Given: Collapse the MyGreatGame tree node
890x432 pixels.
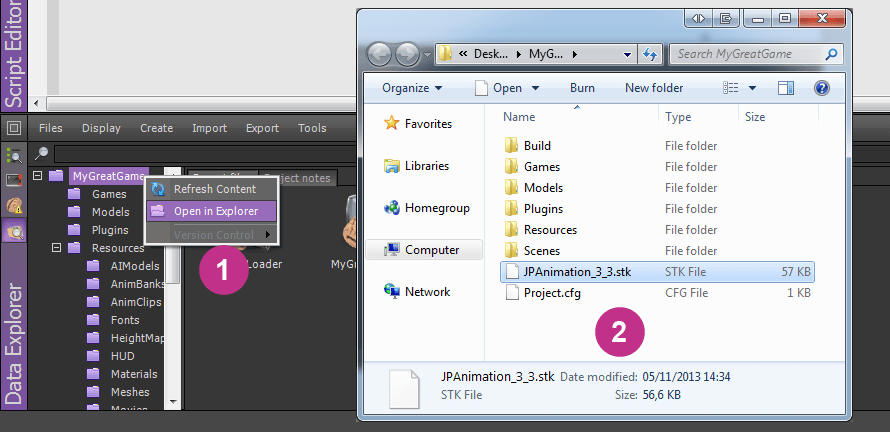Looking at the screenshot, I should pyautogui.click(x=38, y=176).
